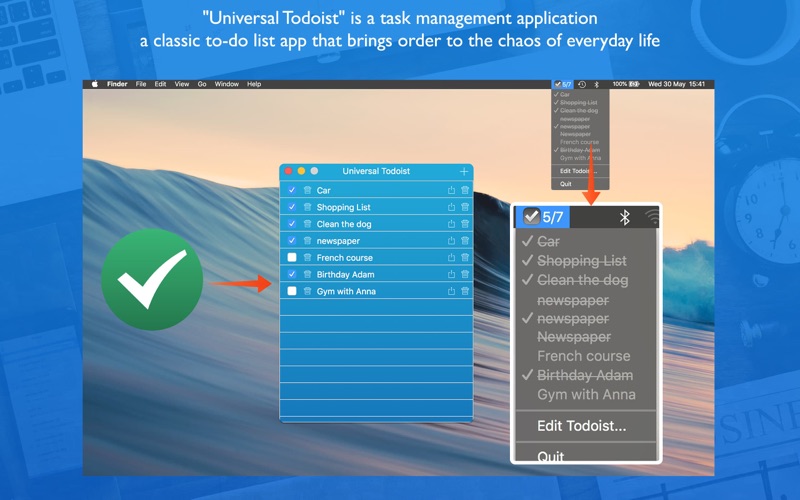Click the right trash icon on newspaper row

point(465,241)
